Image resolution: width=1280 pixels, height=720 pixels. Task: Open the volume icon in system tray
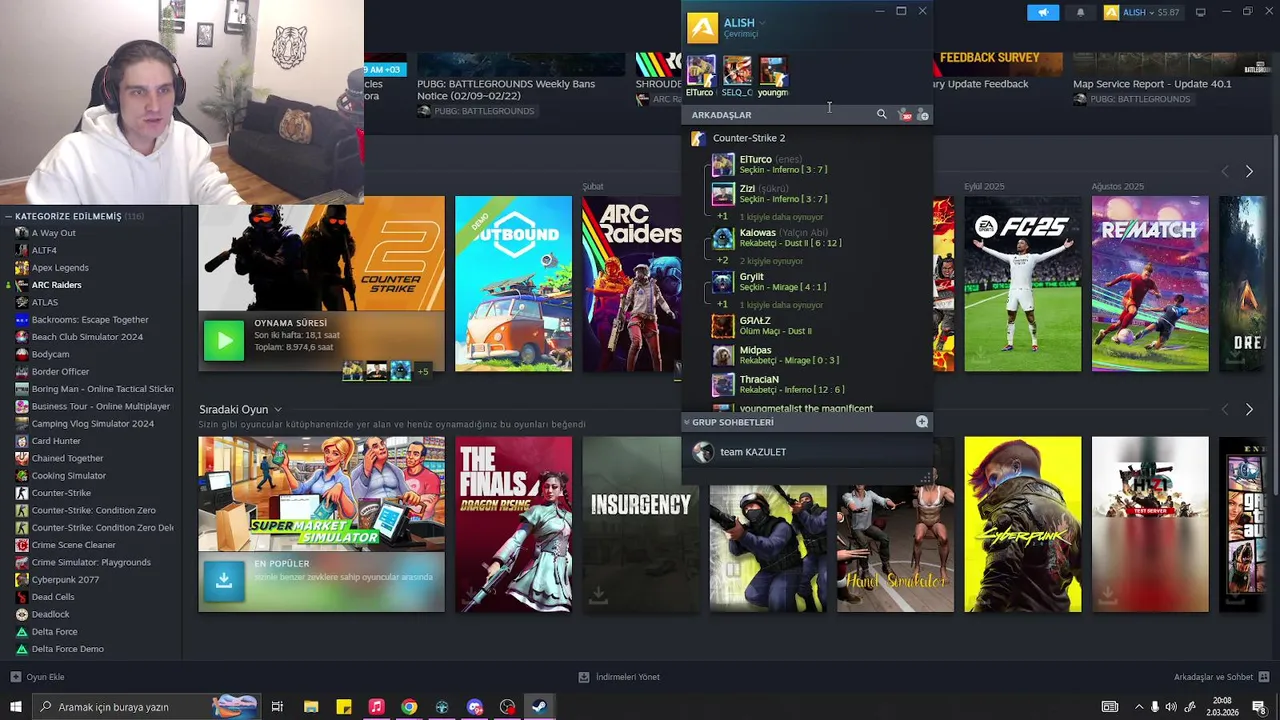[1171, 707]
